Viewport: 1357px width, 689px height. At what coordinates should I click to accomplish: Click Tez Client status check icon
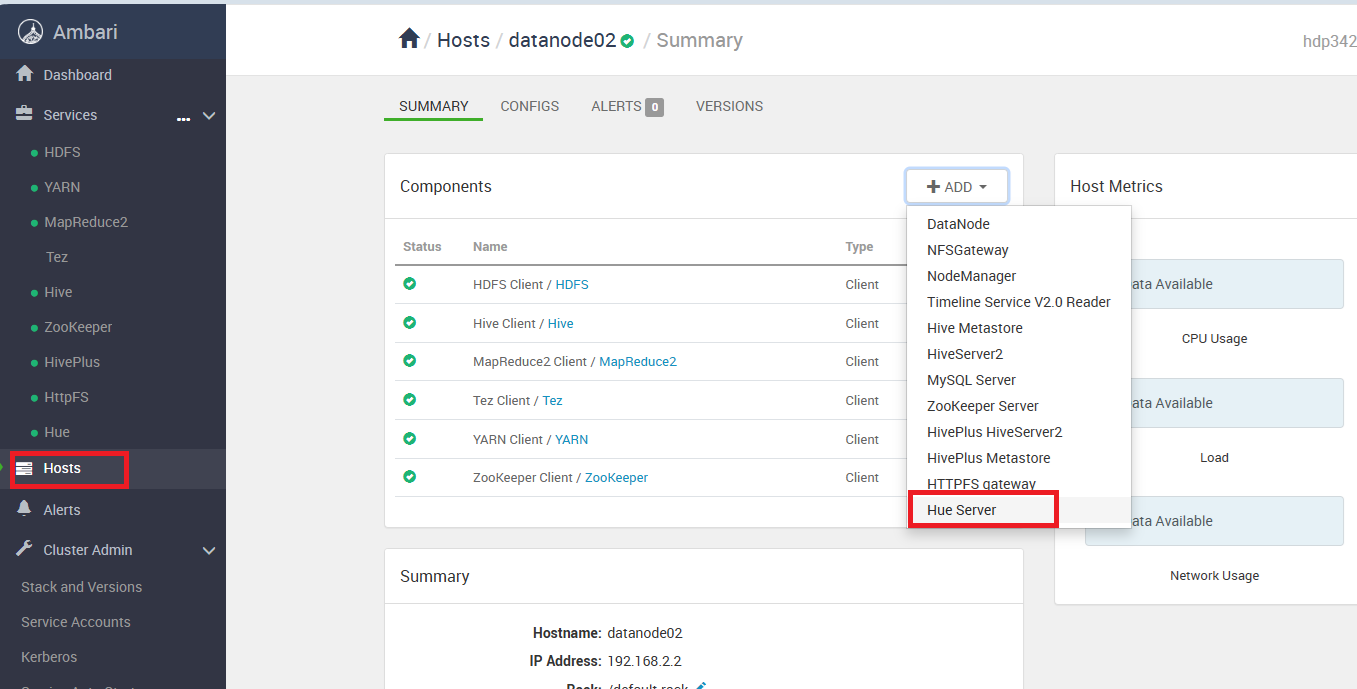click(409, 400)
